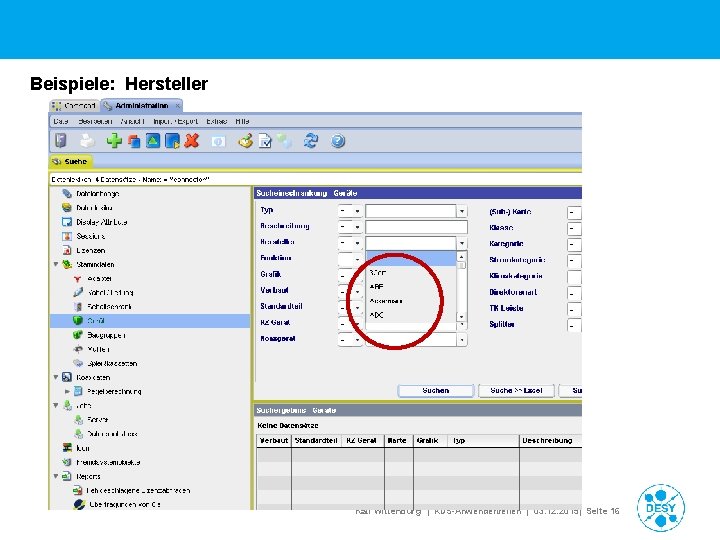Click the Stammdaten tree item icon
The width and height of the screenshot is (720, 540).
[67, 264]
